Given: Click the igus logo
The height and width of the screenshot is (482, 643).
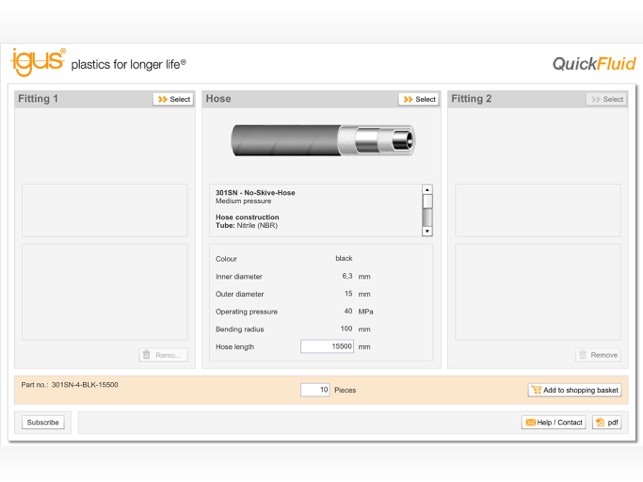Looking at the screenshot, I should coord(38,62).
